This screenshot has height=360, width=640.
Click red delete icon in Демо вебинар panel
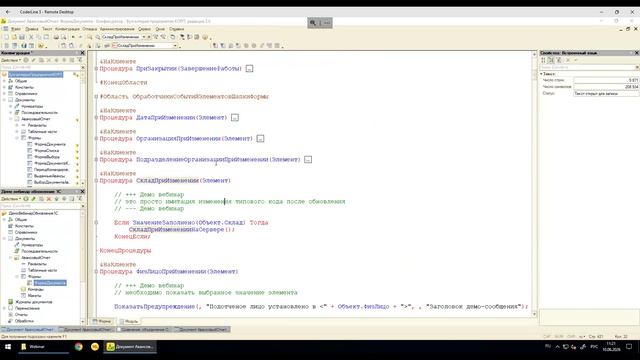[x=49, y=199]
